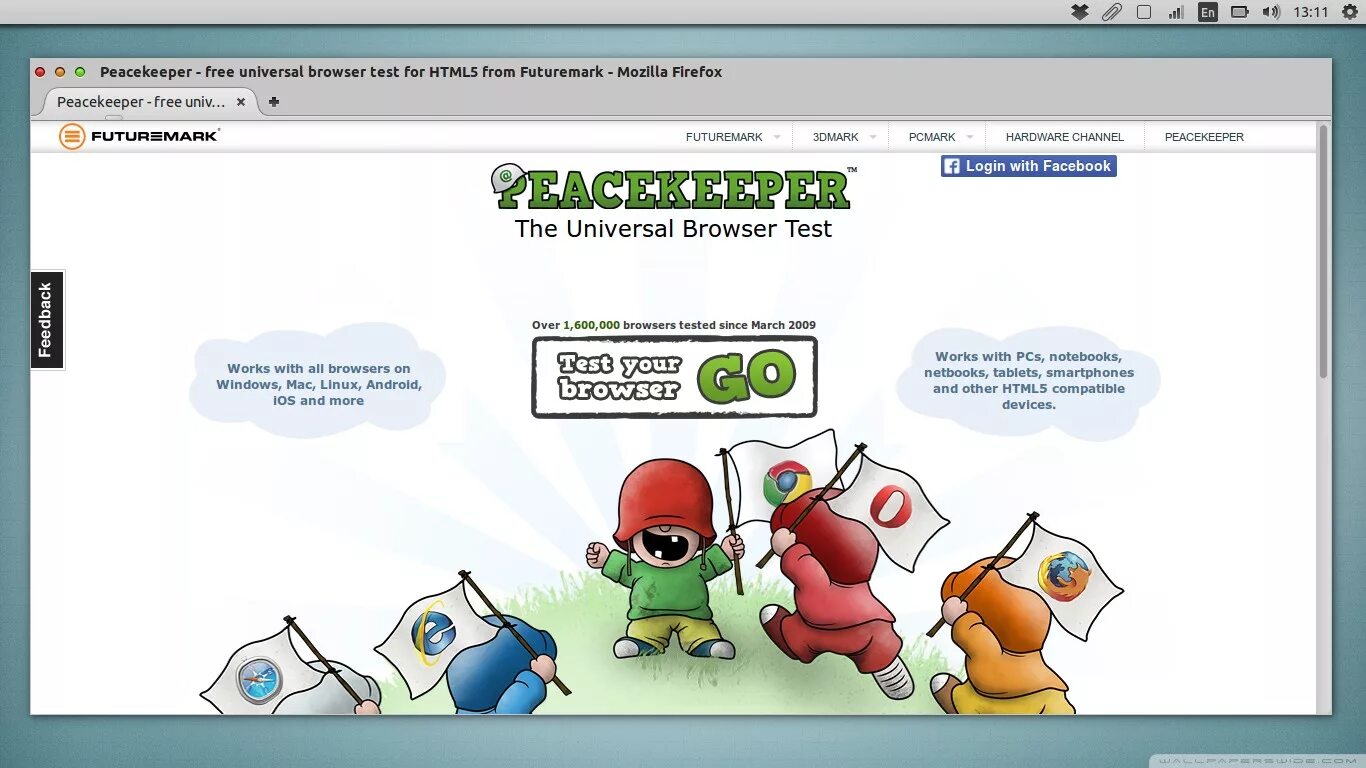Open the system settings gear menu
This screenshot has width=1366, height=768.
pos(1348,12)
